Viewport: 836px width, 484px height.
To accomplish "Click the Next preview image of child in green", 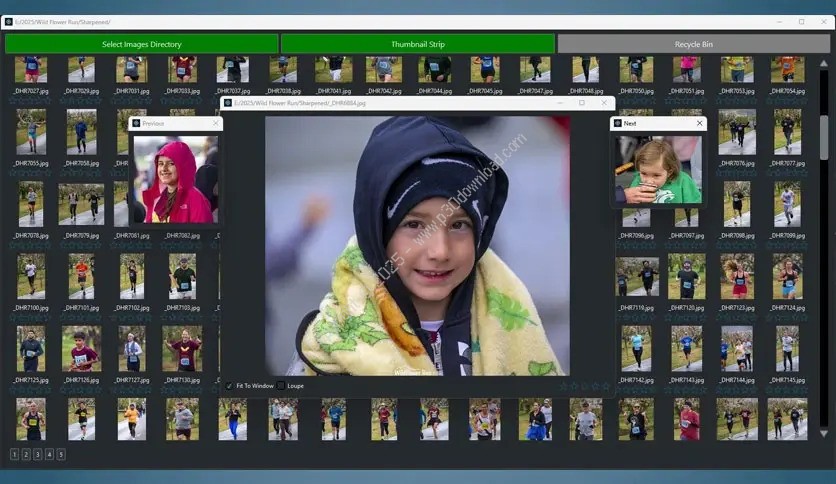I will tap(658, 170).
